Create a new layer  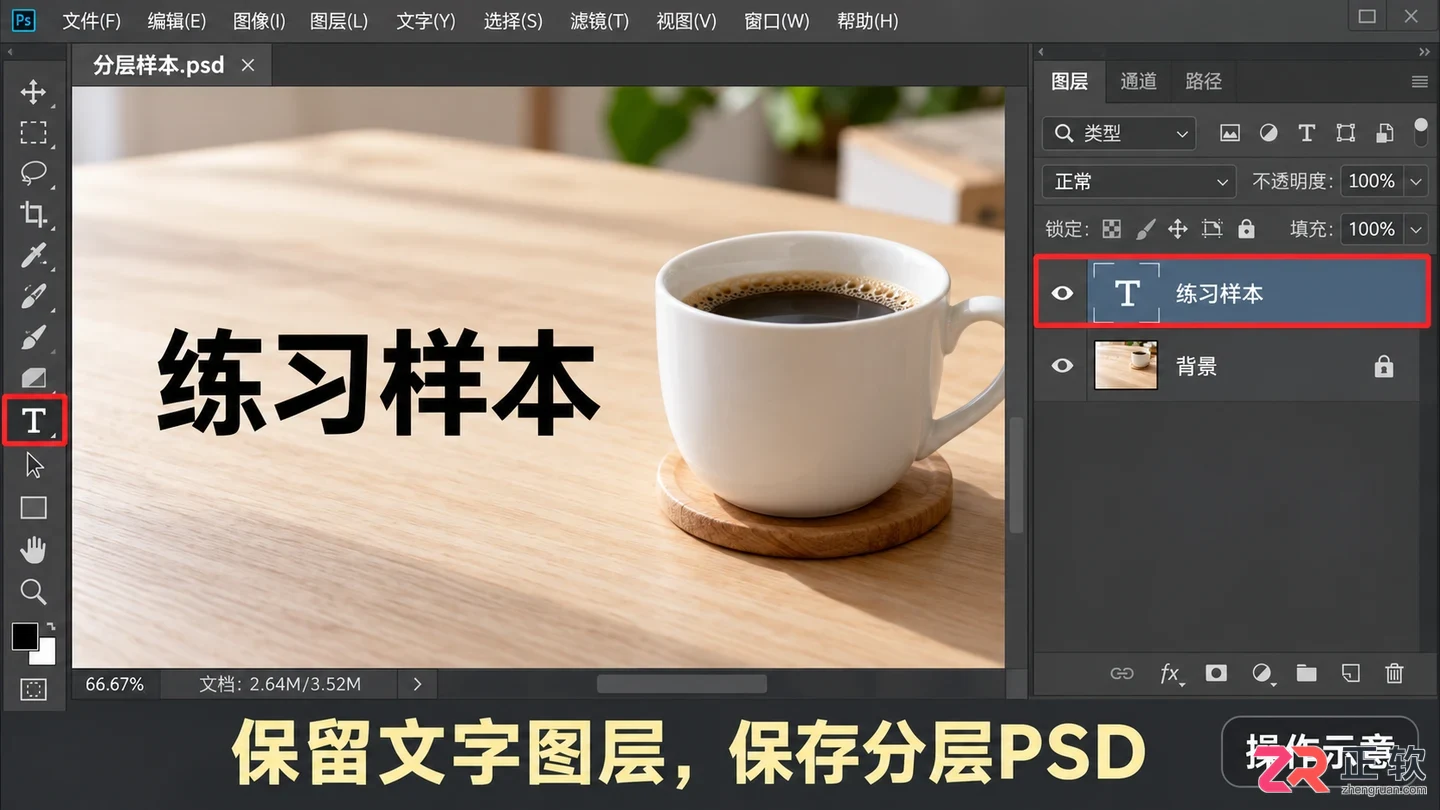tap(1350, 674)
